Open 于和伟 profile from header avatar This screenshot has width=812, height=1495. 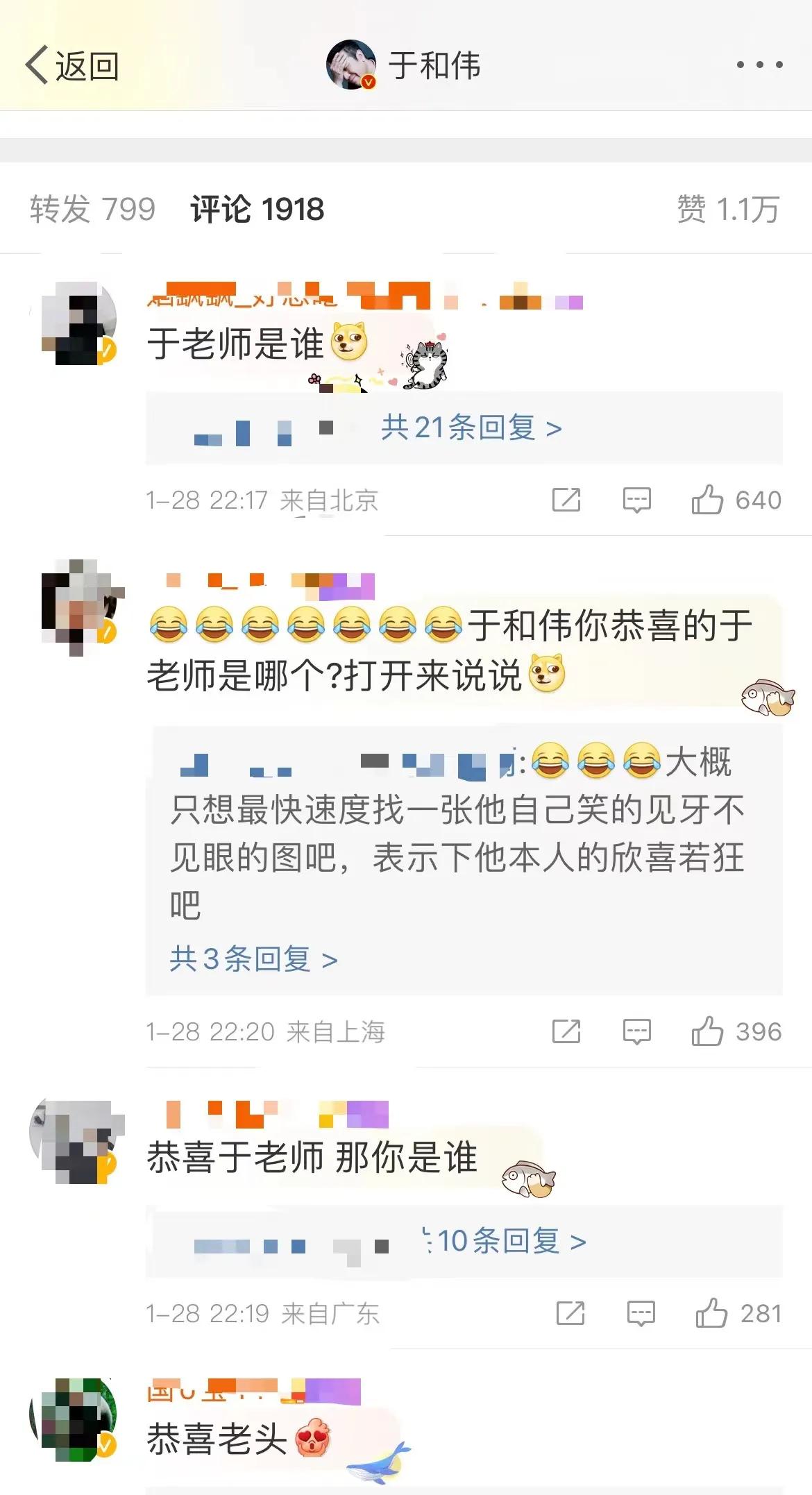coord(351,65)
